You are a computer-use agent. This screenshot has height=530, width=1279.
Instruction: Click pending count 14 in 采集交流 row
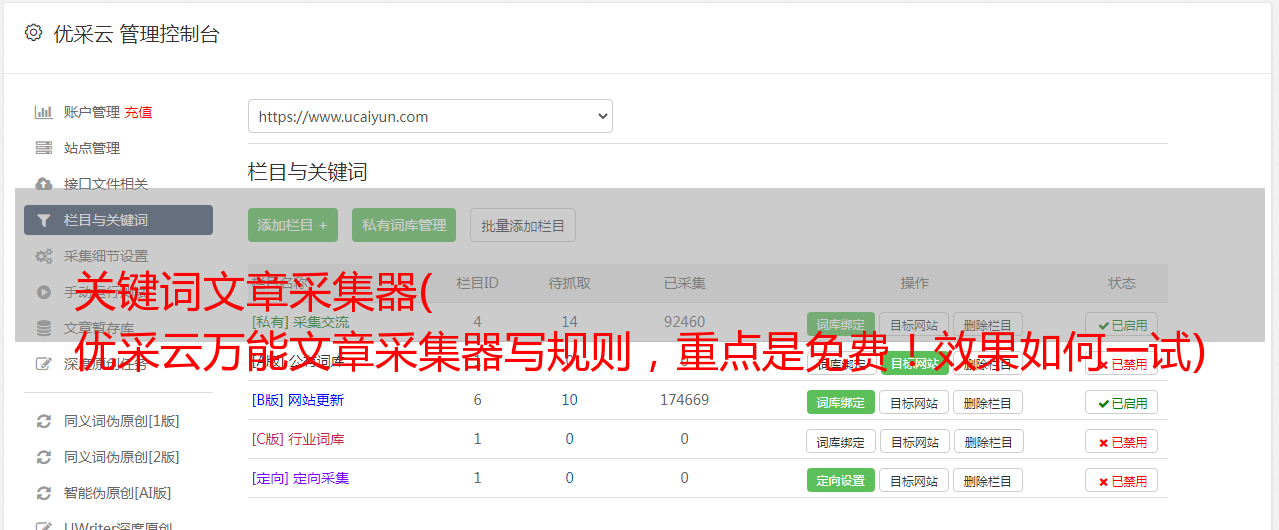[570, 322]
